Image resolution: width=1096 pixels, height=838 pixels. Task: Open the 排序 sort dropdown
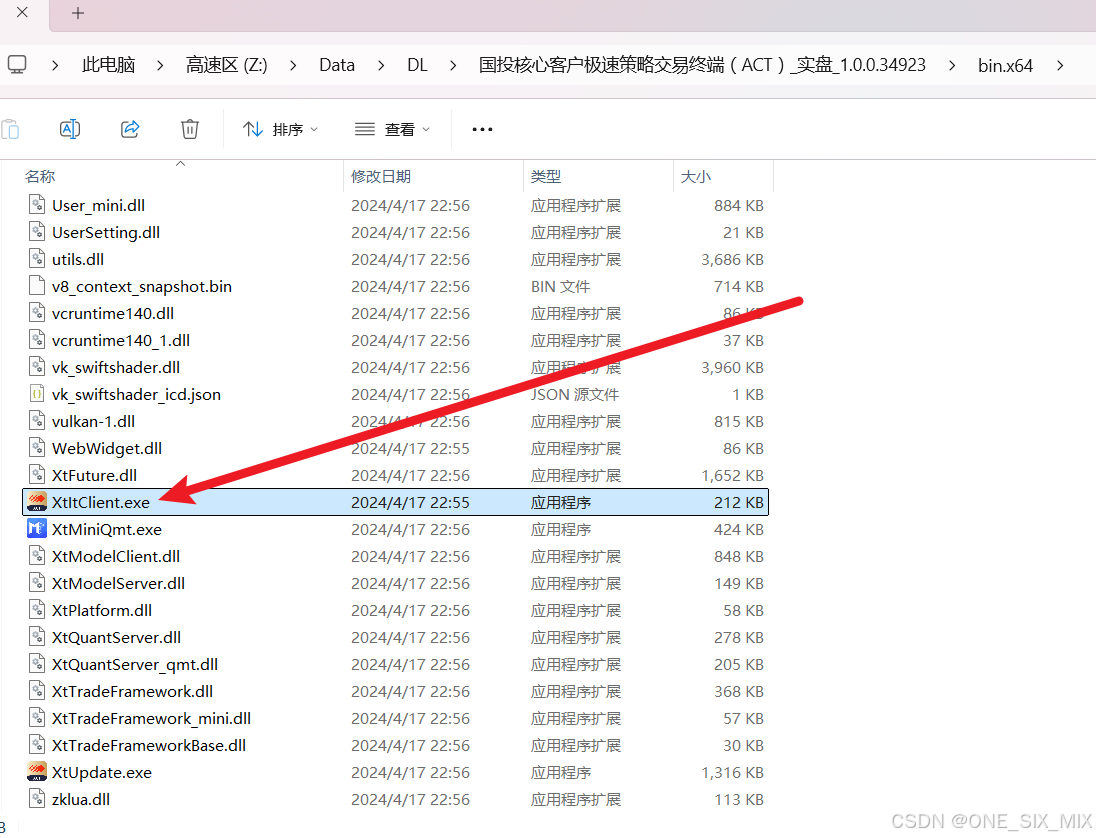[280, 129]
